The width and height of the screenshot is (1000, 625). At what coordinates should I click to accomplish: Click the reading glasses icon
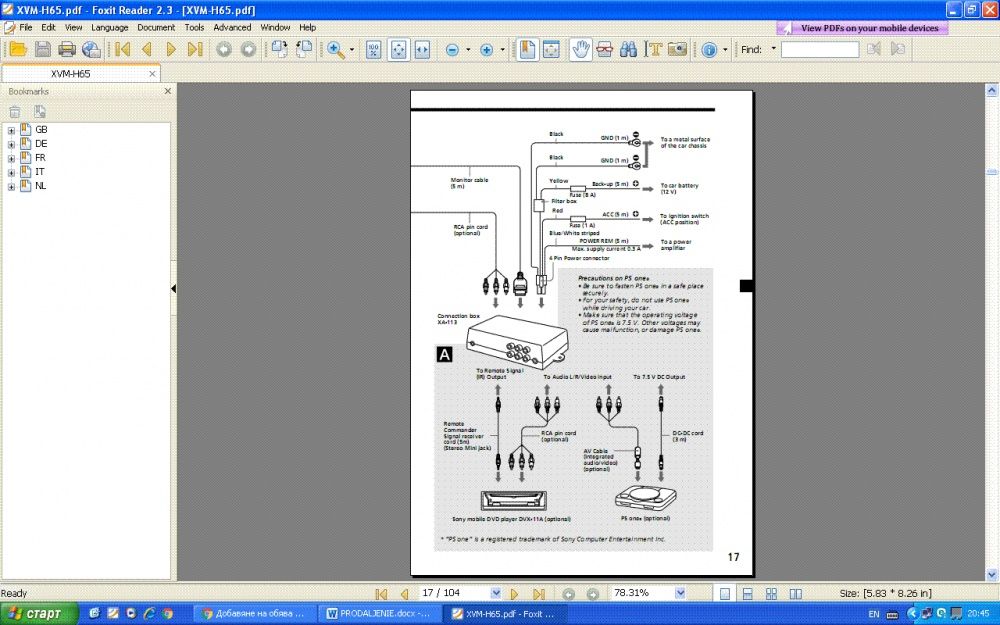(x=605, y=49)
